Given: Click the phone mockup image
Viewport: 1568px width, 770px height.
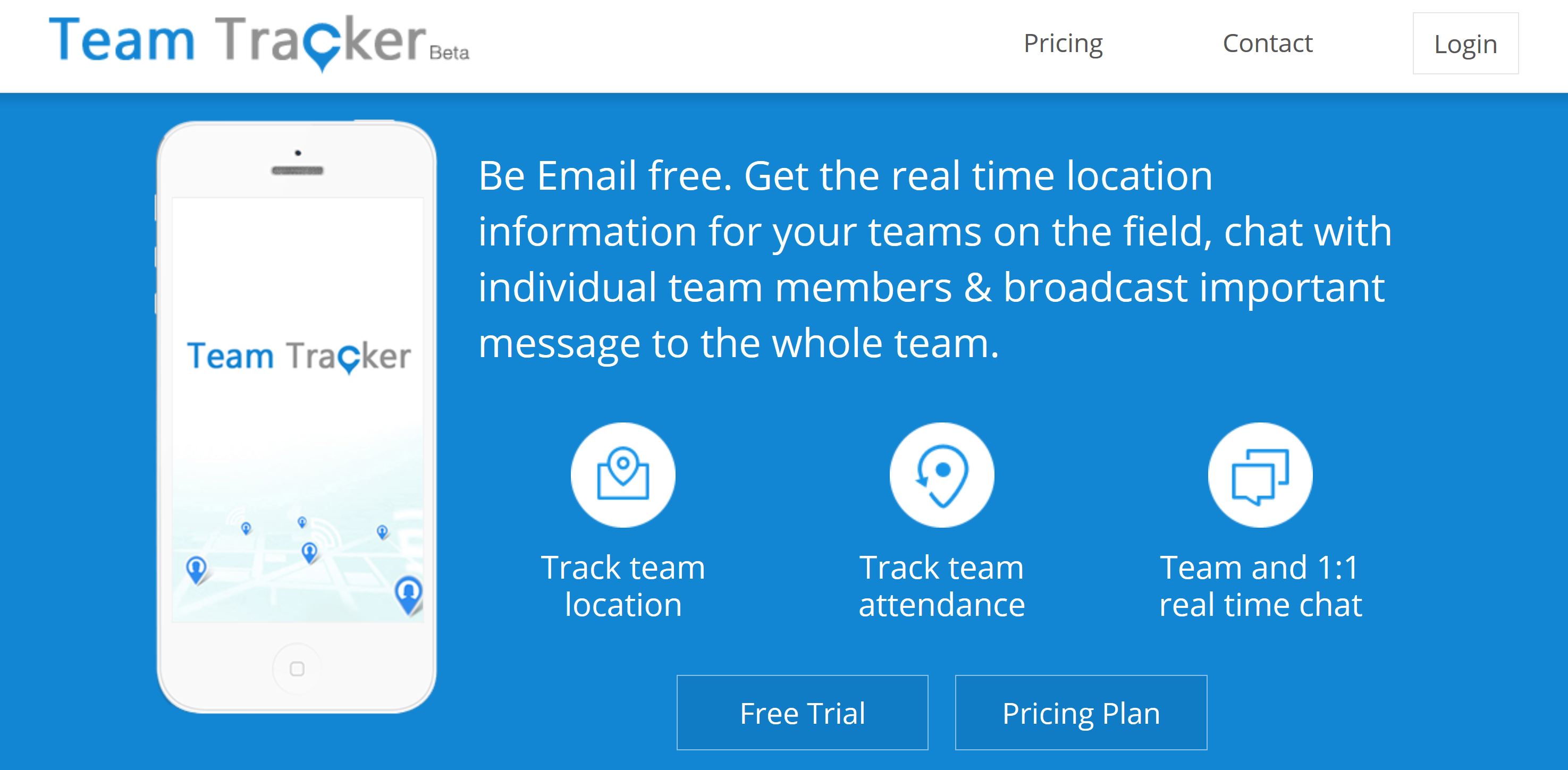Looking at the screenshot, I should [297, 417].
